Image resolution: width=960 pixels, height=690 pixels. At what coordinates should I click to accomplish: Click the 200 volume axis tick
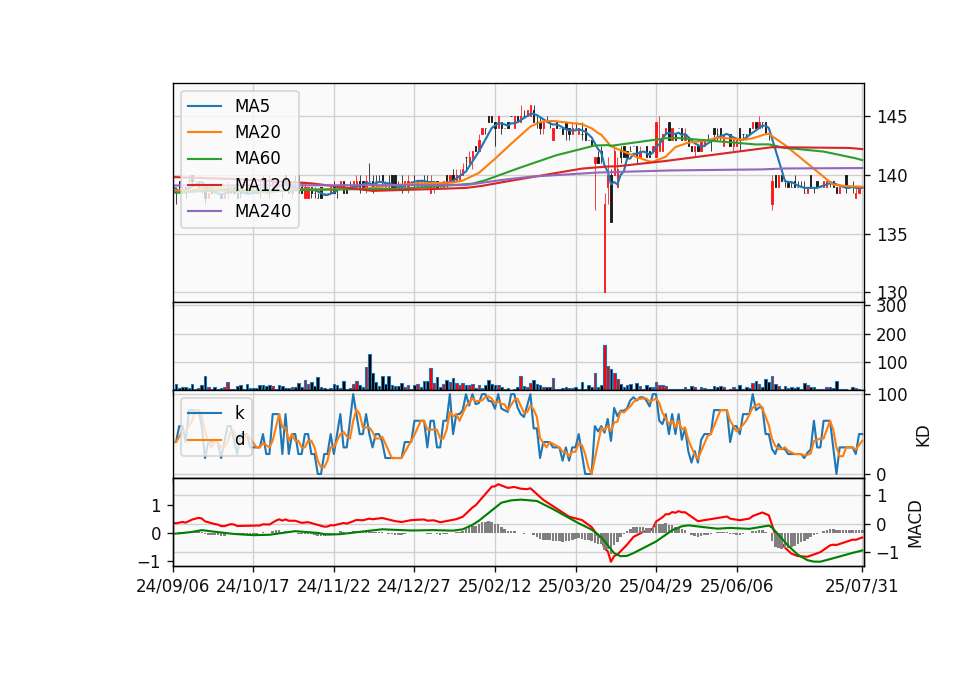click(x=892, y=335)
